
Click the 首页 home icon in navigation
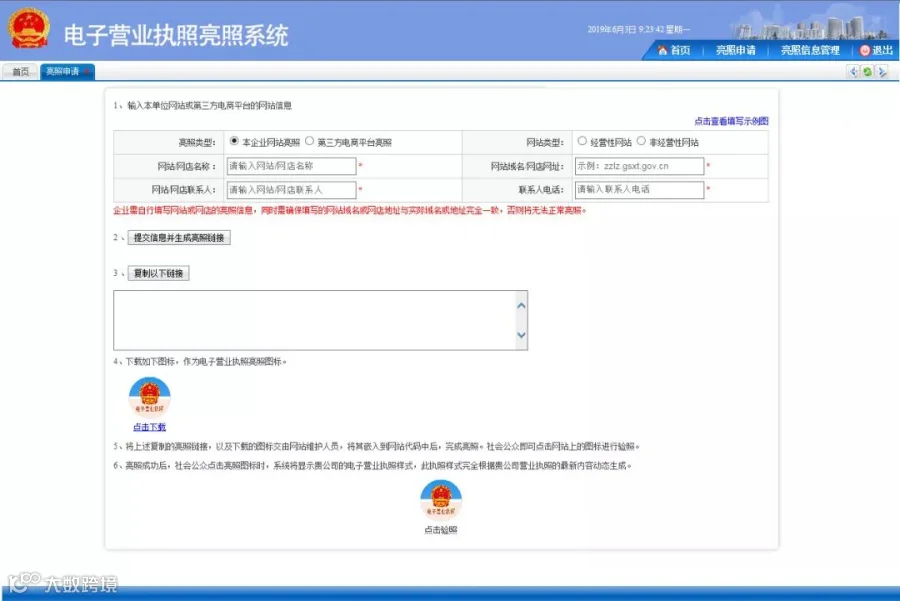click(662, 50)
